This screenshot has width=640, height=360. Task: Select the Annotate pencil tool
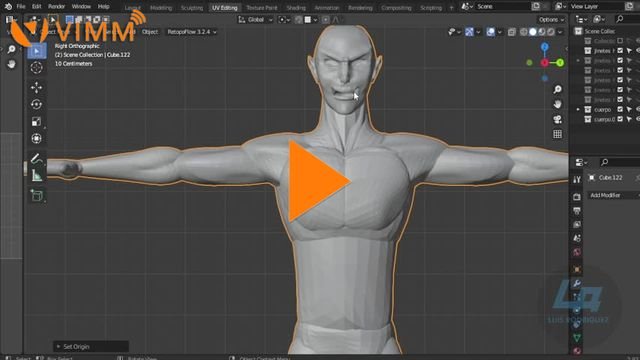[x=36, y=158]
